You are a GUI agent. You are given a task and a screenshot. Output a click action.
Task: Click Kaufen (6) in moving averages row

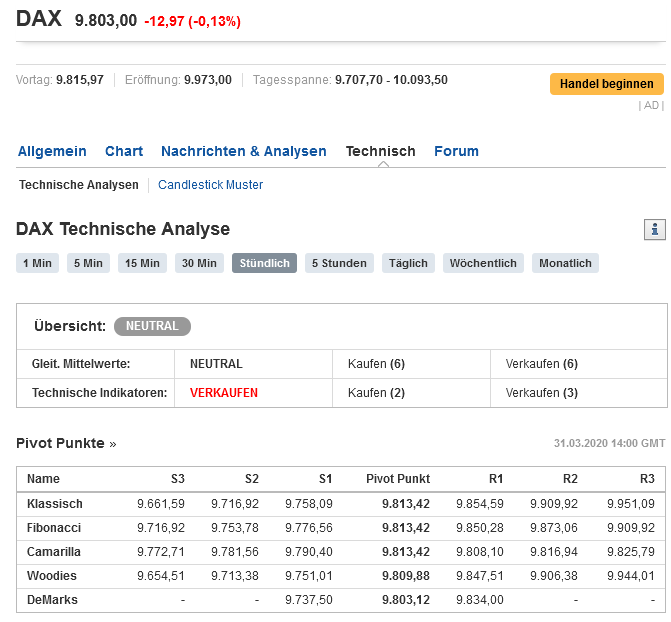pyautogui.click(x=376, y=364)
